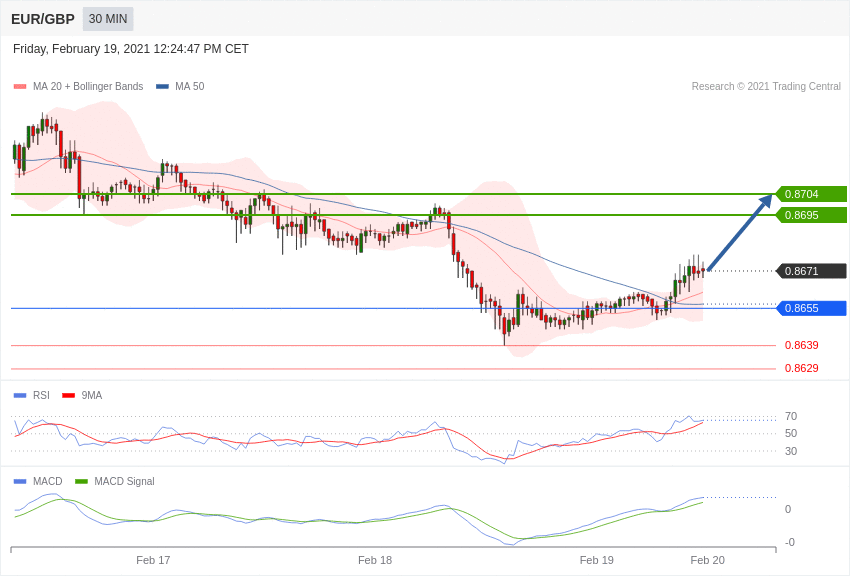Screen dimensions: 850x576
Task: Click the blue pivot price tag 0.8655
Action: click(x=812, y=308)
